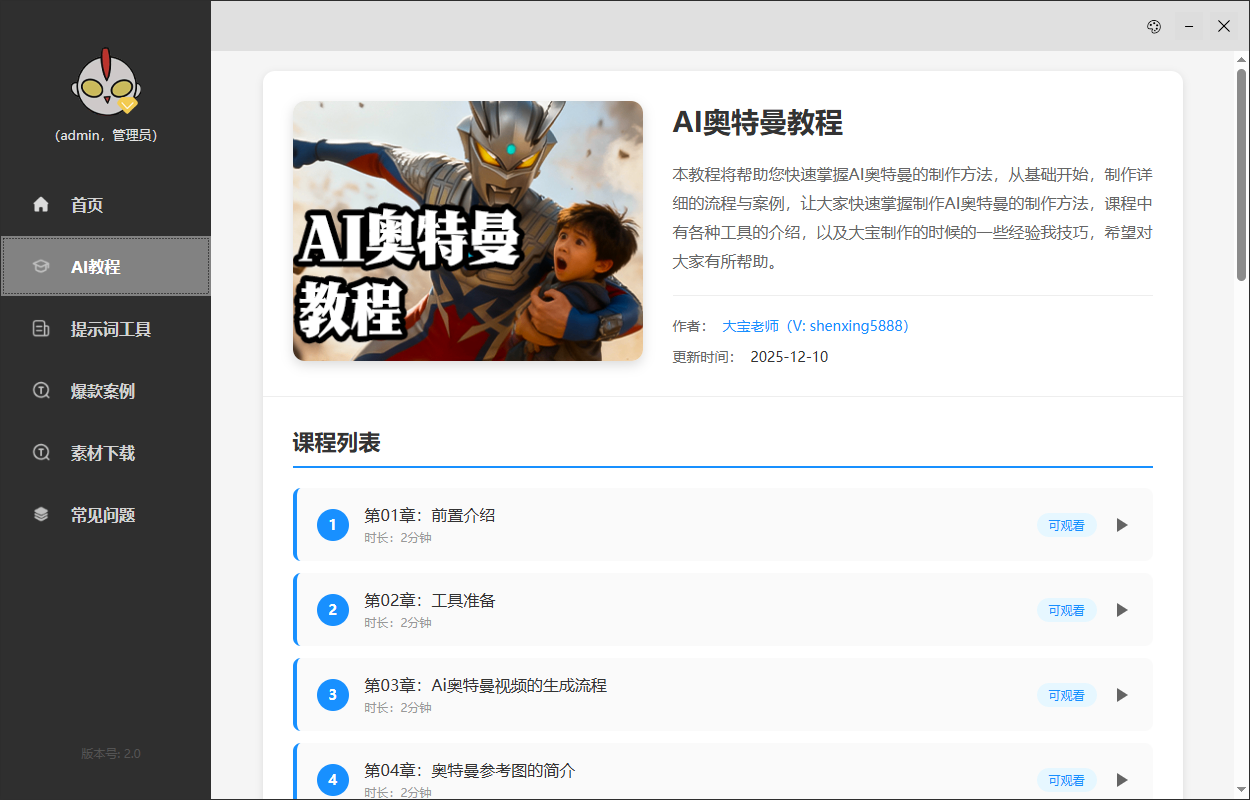Viewport: 1250px width, 800px height.
Task: Click 可观看 badge on chapter 03
Action: [x=1066, y=695]
